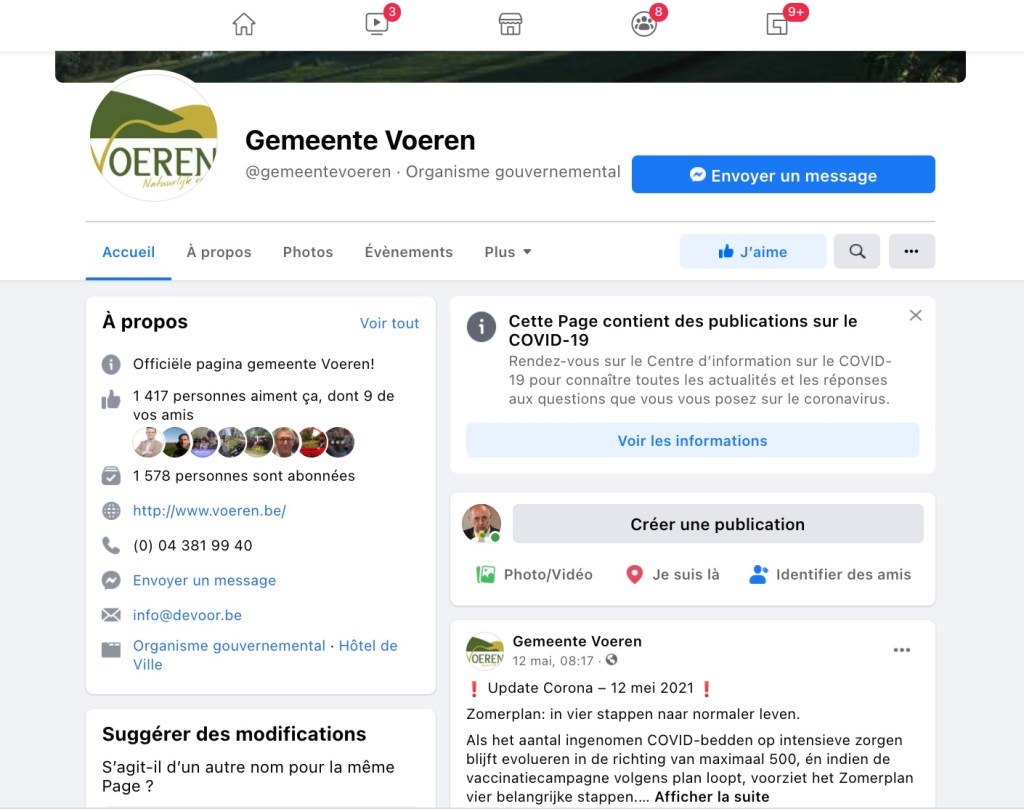
Task: Open the Groups icon with 8 notifications
Action: [644, 24]
